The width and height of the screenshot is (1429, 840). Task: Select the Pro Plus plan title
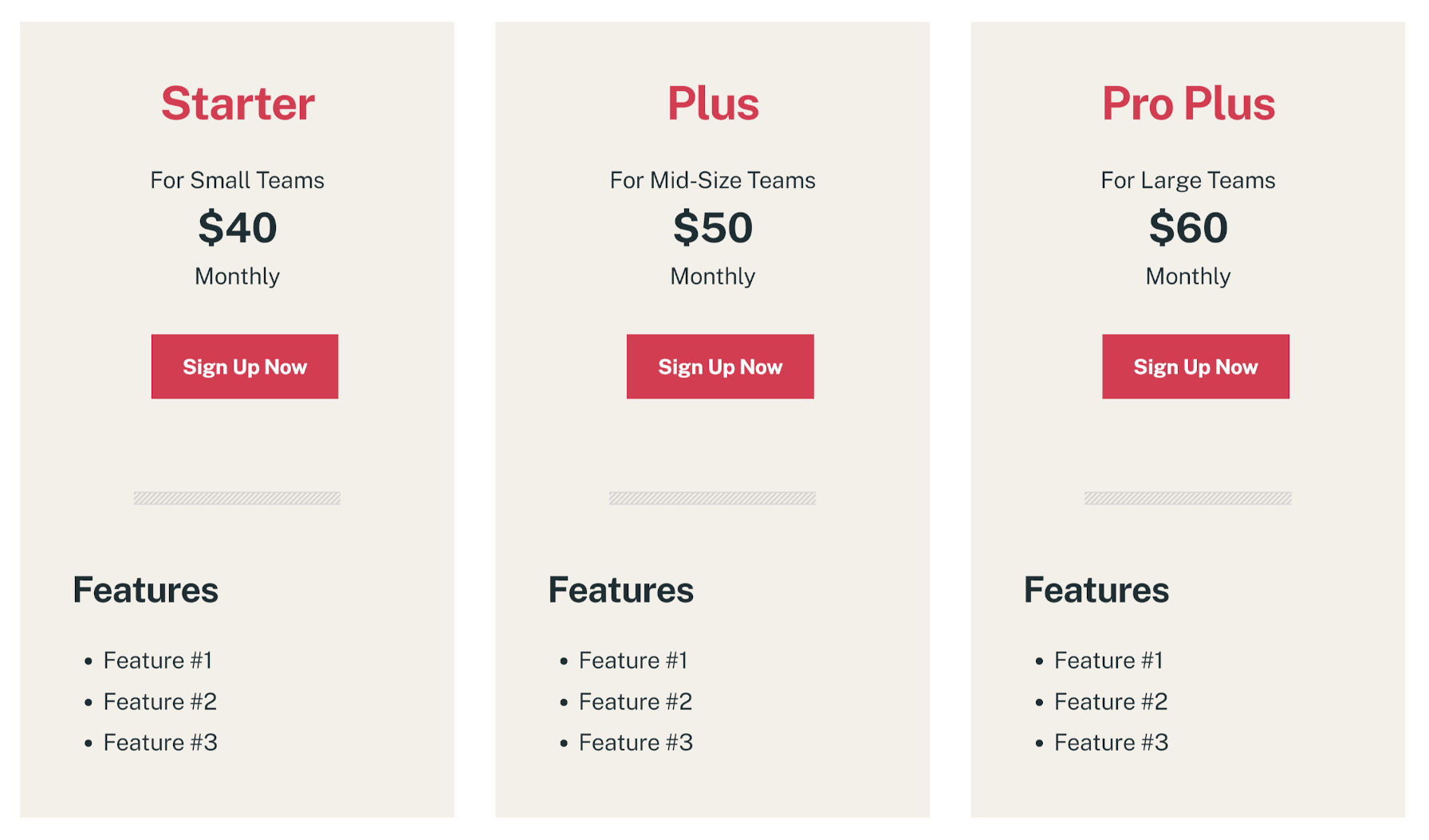coord(1188,102)
